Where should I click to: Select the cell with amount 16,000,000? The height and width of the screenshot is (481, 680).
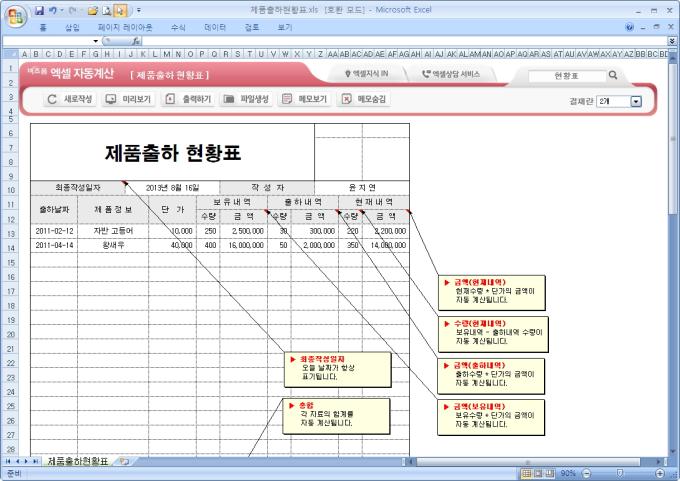(x=244, y=245)
